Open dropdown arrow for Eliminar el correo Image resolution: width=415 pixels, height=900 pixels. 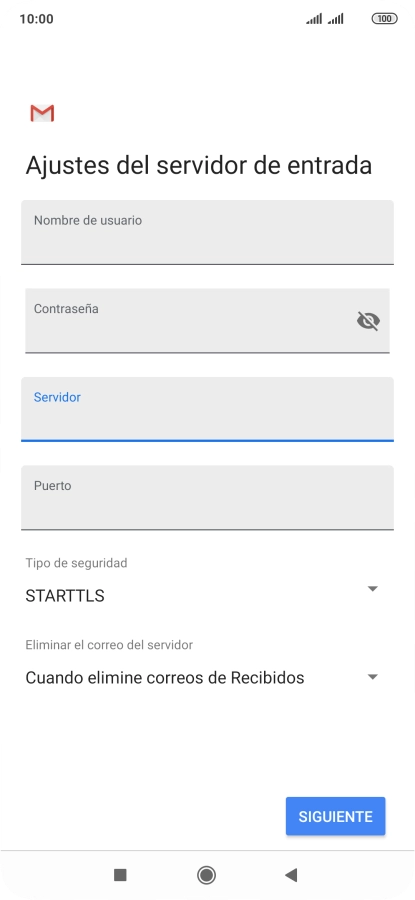(373, 677)
